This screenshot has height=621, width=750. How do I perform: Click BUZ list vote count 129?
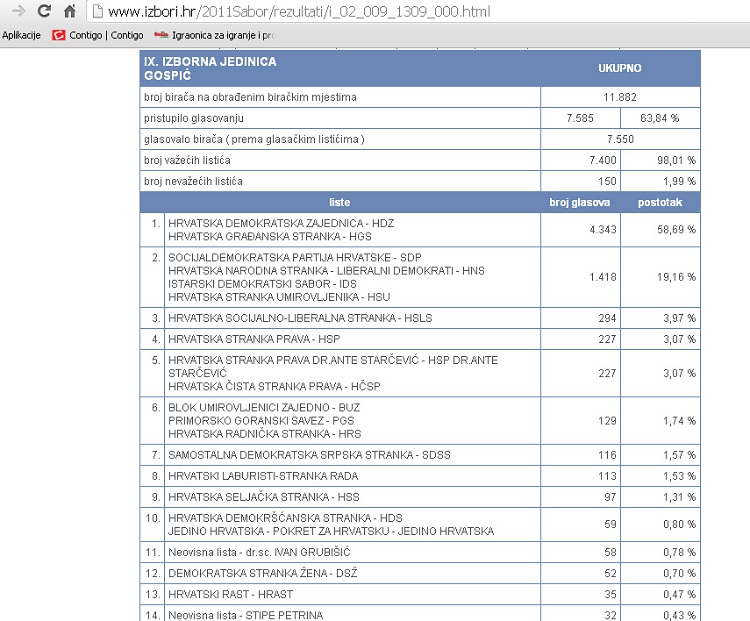tap(607, 421)
